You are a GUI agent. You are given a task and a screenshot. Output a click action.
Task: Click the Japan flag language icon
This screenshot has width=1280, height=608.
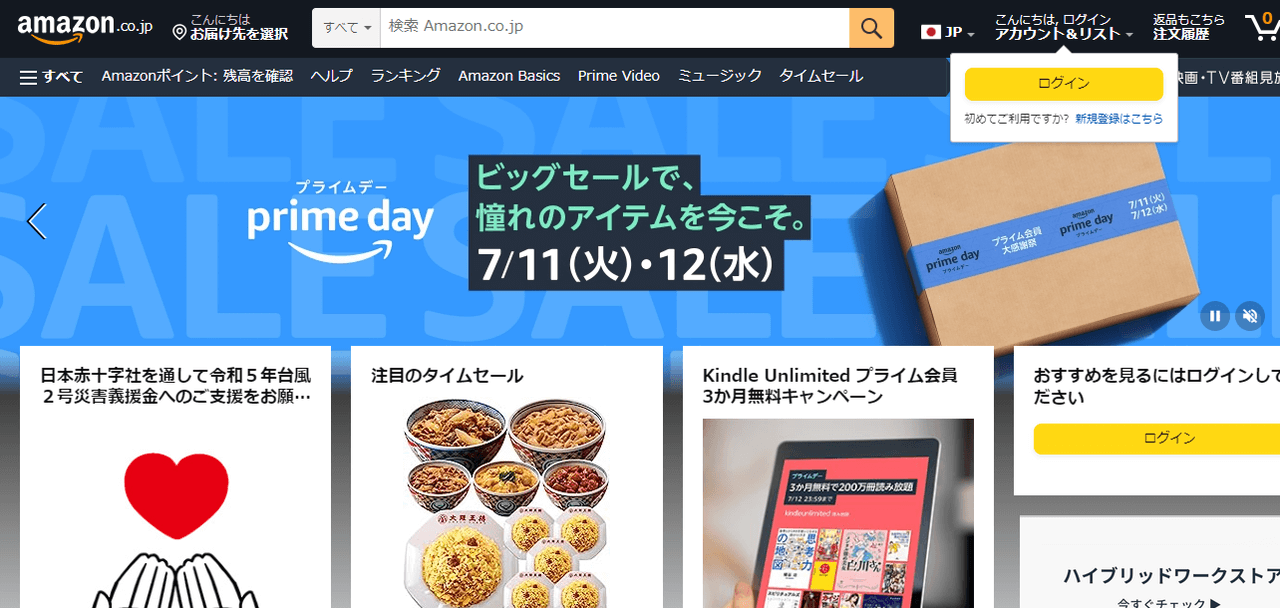[931, 33]
